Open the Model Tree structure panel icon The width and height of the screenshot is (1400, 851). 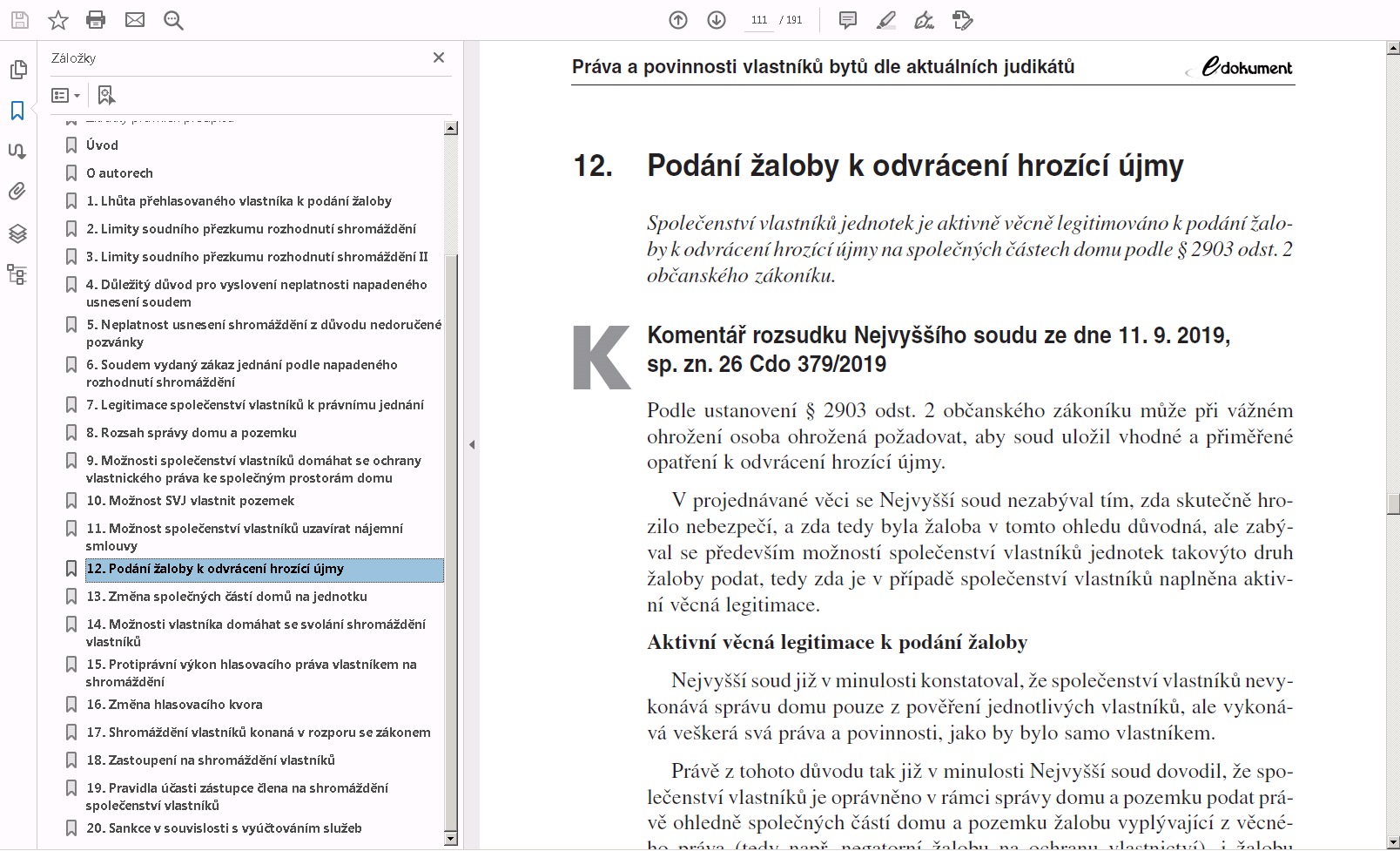[17, 274]
